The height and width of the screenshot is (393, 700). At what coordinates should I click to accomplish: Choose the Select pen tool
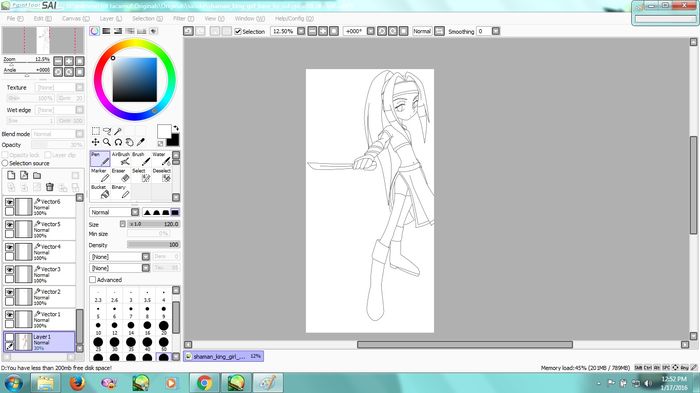coord(141,176)
